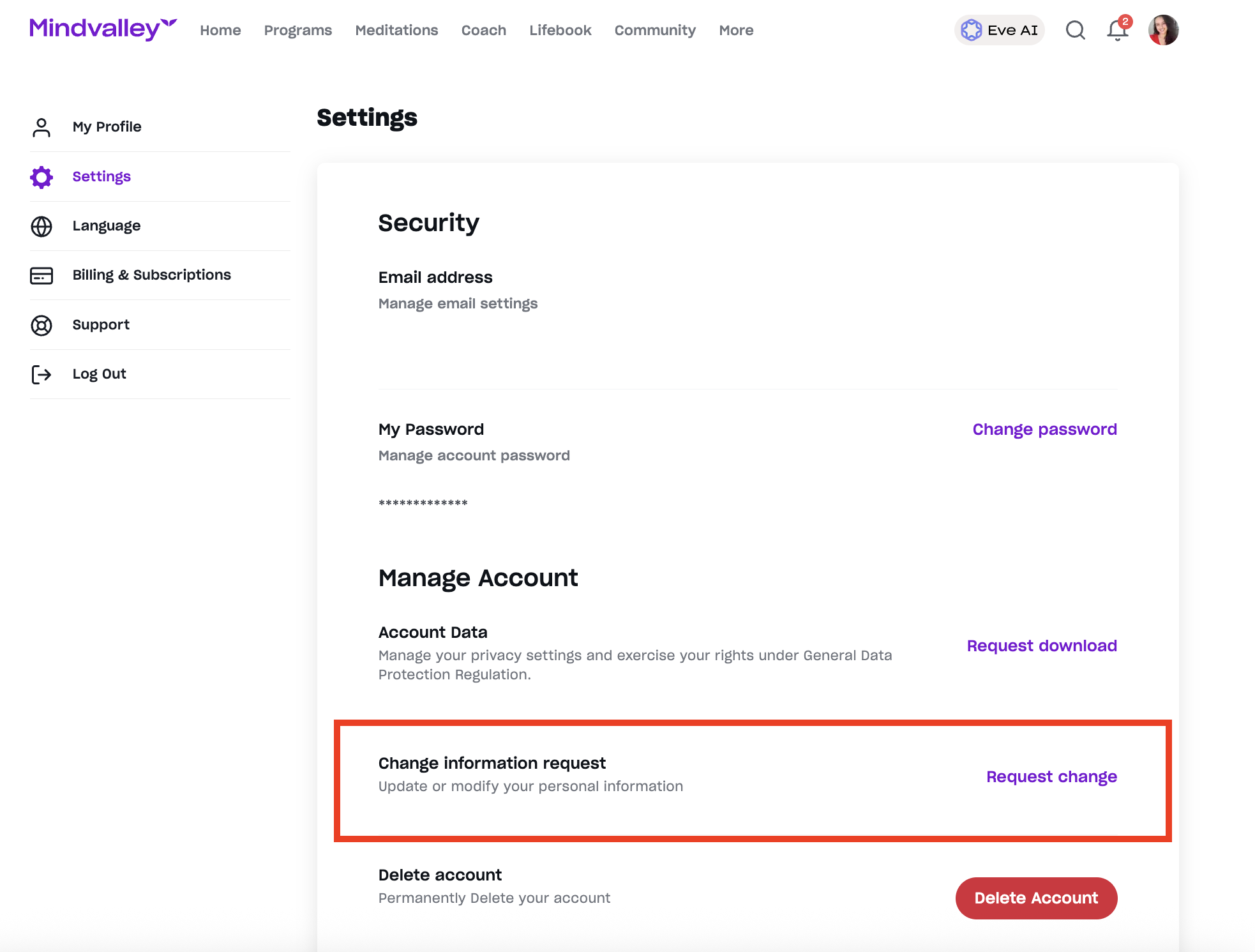Click the Security section heading
Image resolution: width=1255 pixels, height=952 pixels.
(x=429, y=223)
